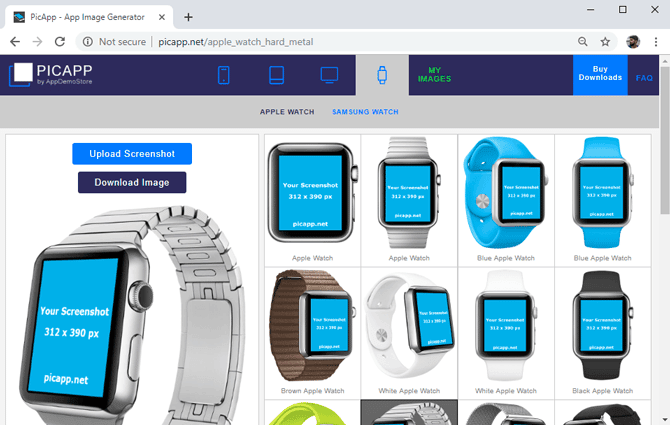Screen dimensions: 670x425
Task: Switch to Apple Watch tab
Action: pyautogui.click(x=287, y=112)
